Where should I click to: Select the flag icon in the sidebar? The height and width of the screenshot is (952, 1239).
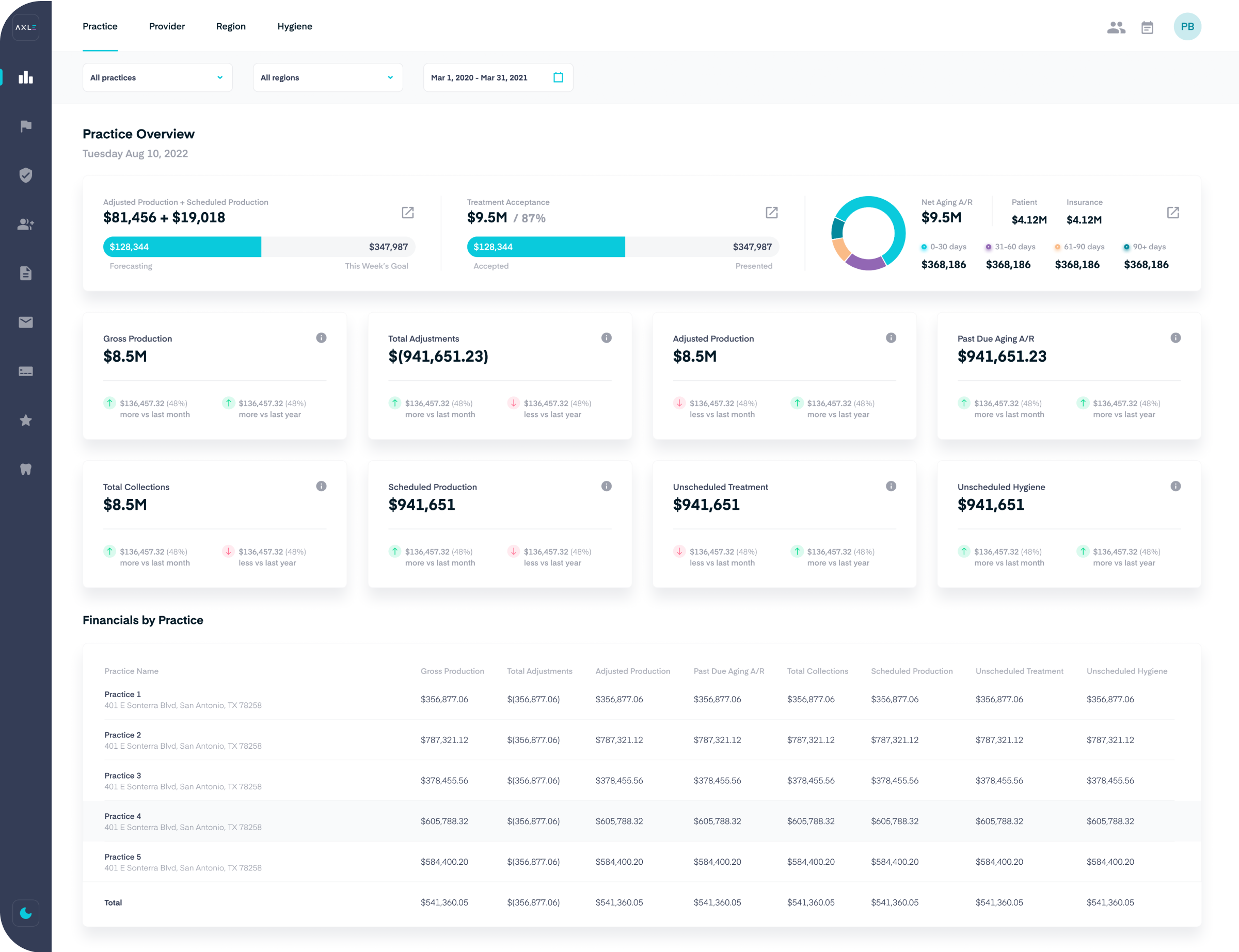click(25, 126)
